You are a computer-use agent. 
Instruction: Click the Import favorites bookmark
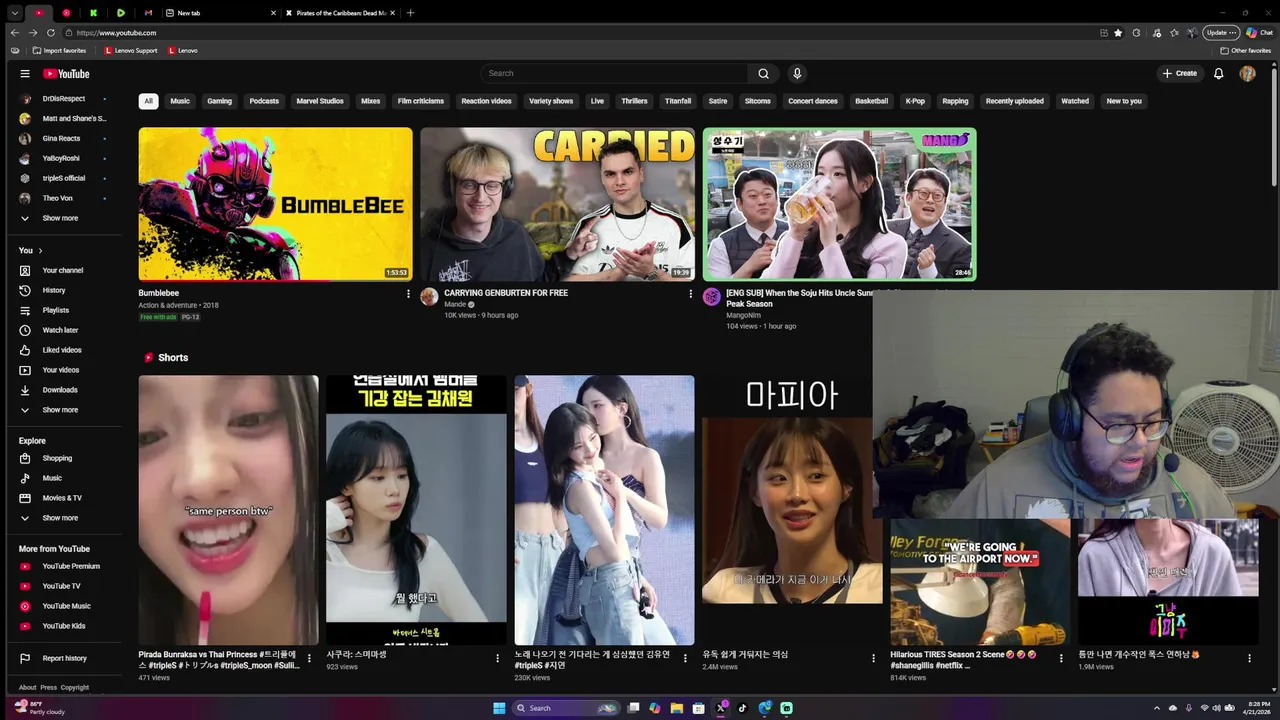[59, 50]
